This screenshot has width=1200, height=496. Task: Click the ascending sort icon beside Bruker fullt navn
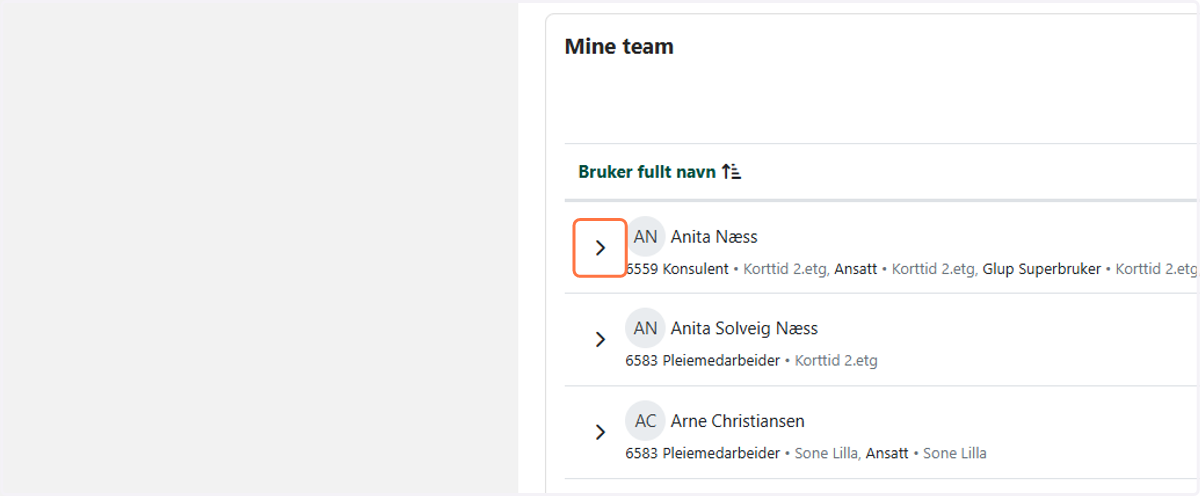tap(731, 172)
